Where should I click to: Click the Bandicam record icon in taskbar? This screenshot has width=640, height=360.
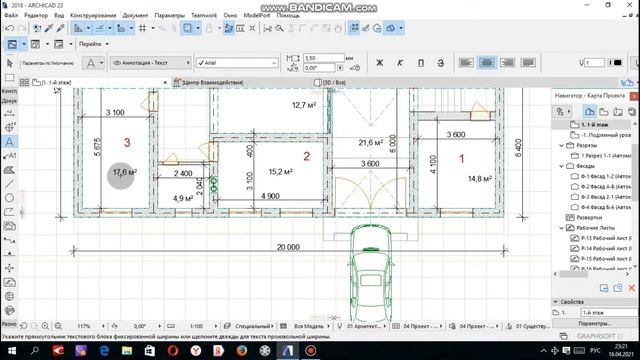[x=311, y=351]
